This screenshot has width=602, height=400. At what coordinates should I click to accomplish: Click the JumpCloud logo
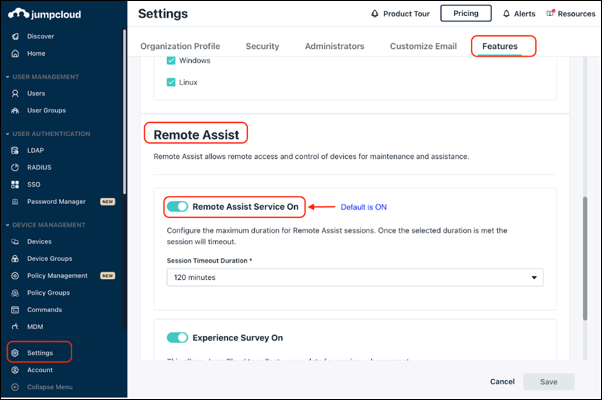point(45,14)
